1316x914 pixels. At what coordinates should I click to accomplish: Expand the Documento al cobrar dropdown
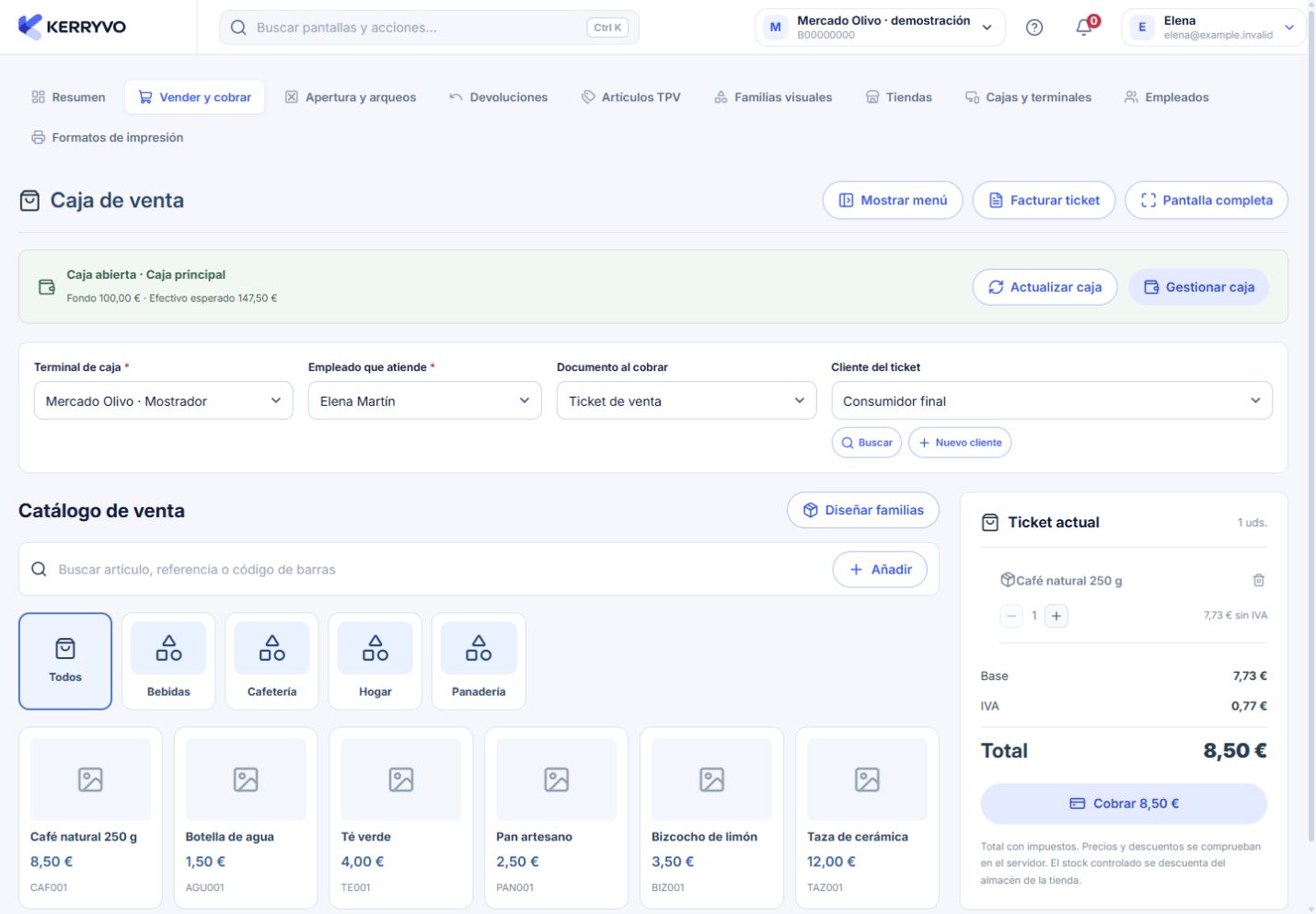[x=687, y=400]
